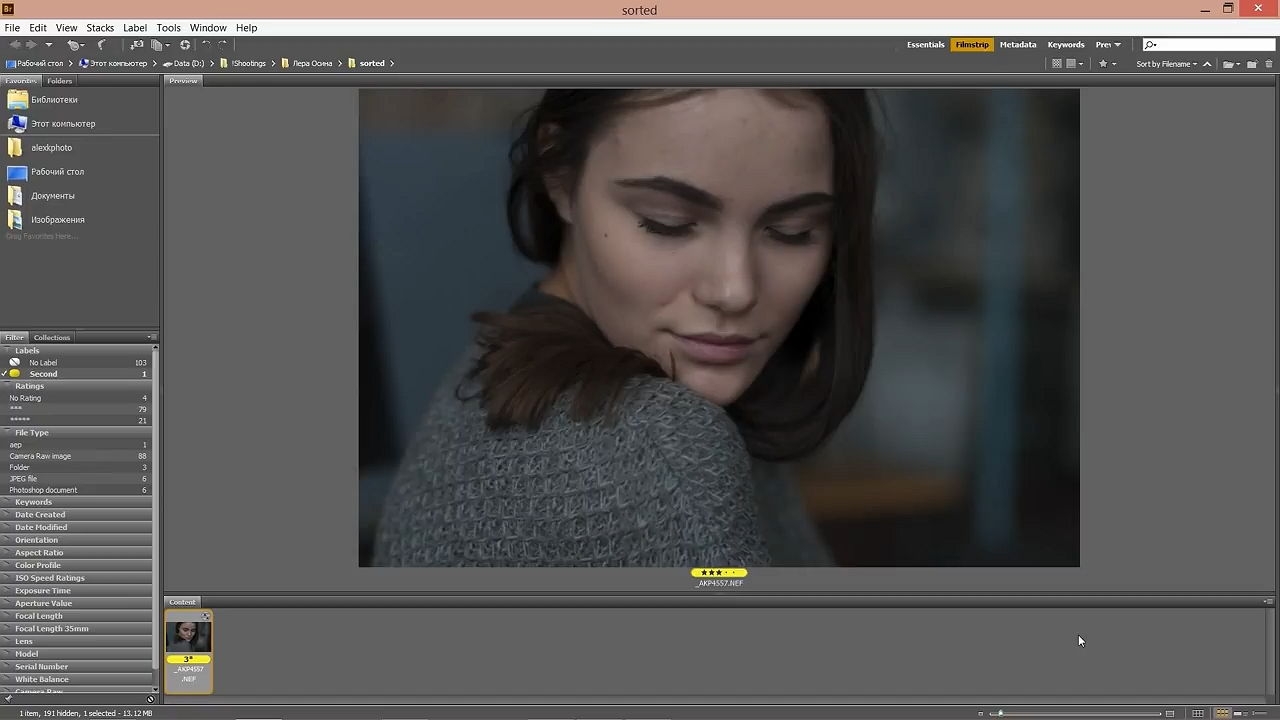Screen dimensions: 1280x720
Task: Open recent file menu
Action: tap(1231, 64)
